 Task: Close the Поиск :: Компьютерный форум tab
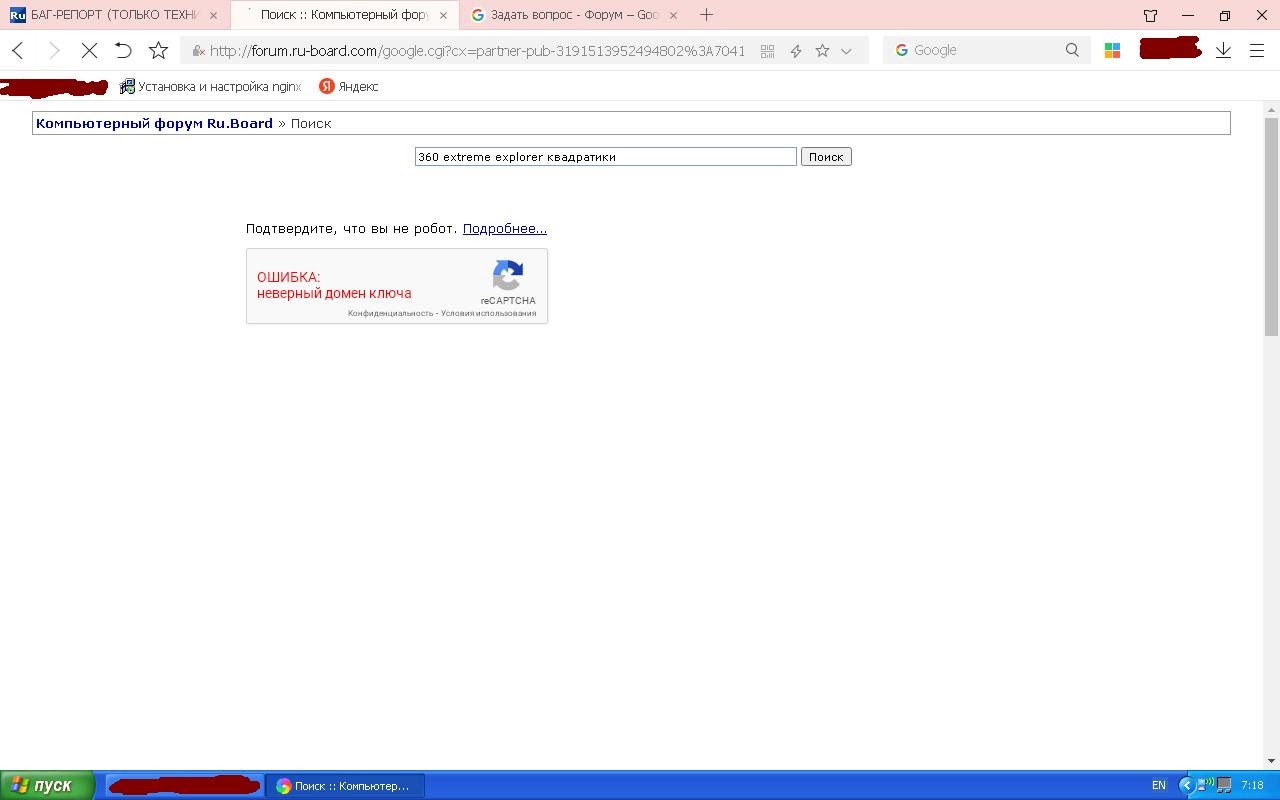point(443,15)
